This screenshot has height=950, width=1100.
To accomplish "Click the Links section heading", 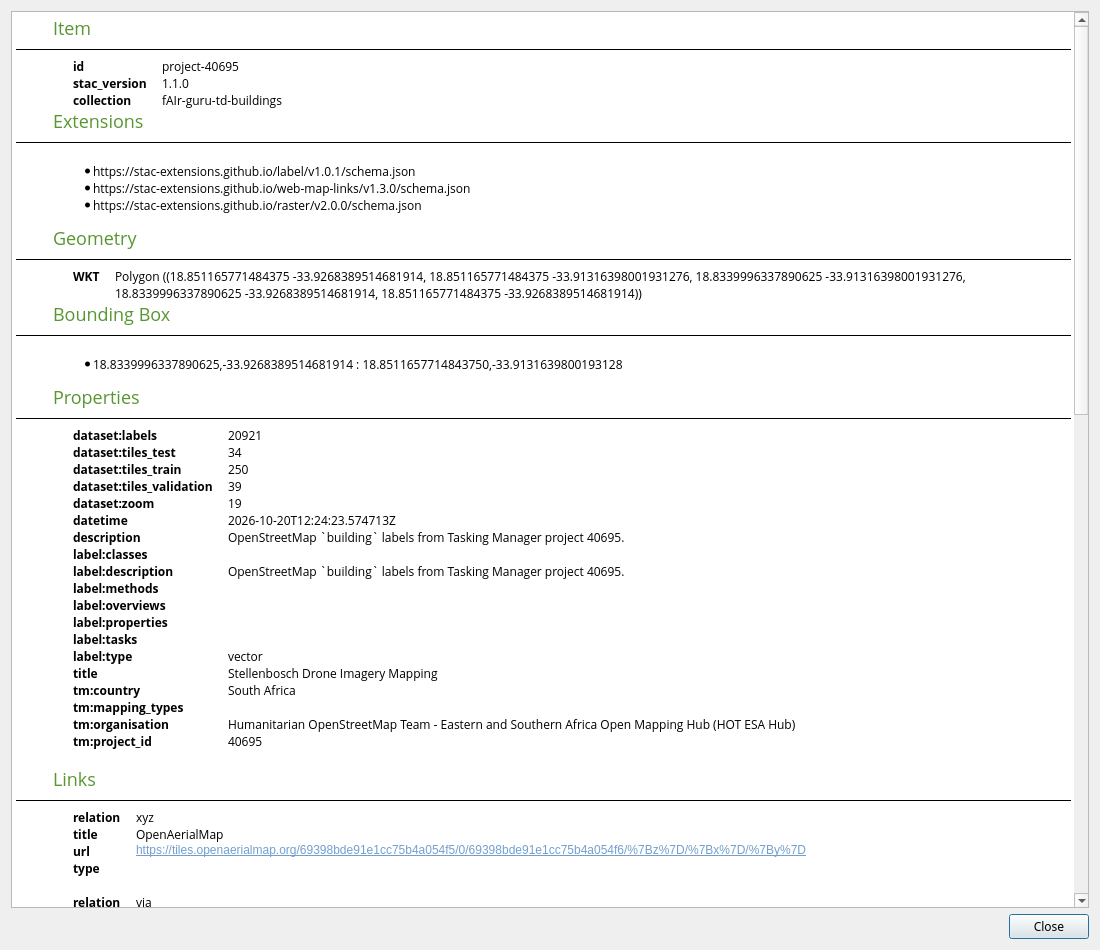I will [x=74, y=780].
